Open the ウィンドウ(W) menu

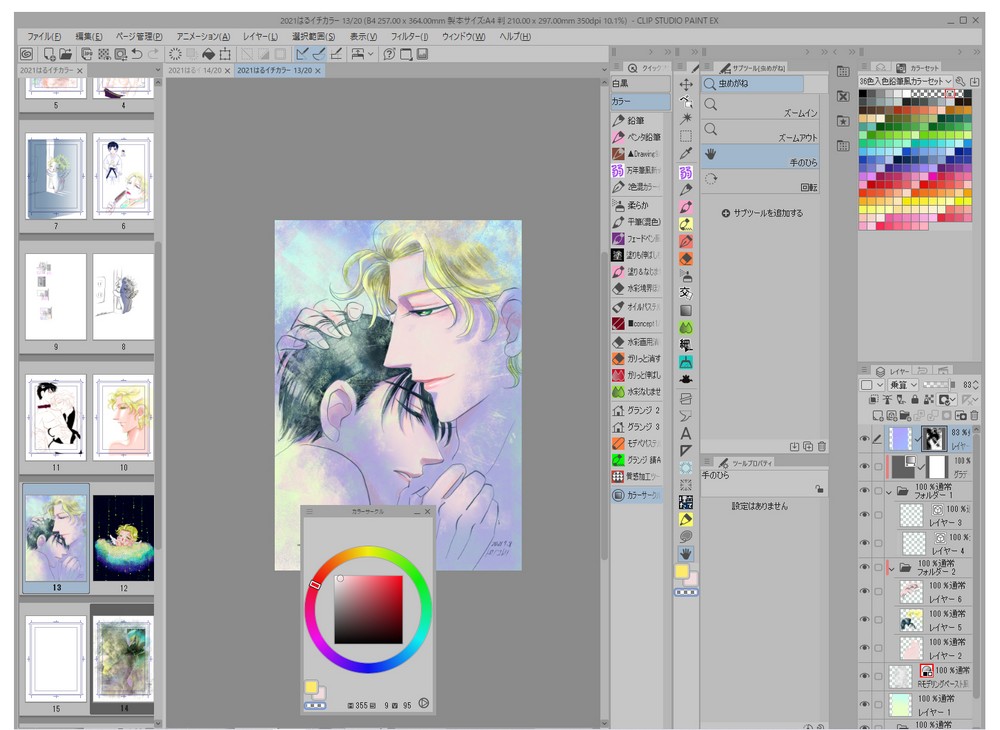pos(464,36)
